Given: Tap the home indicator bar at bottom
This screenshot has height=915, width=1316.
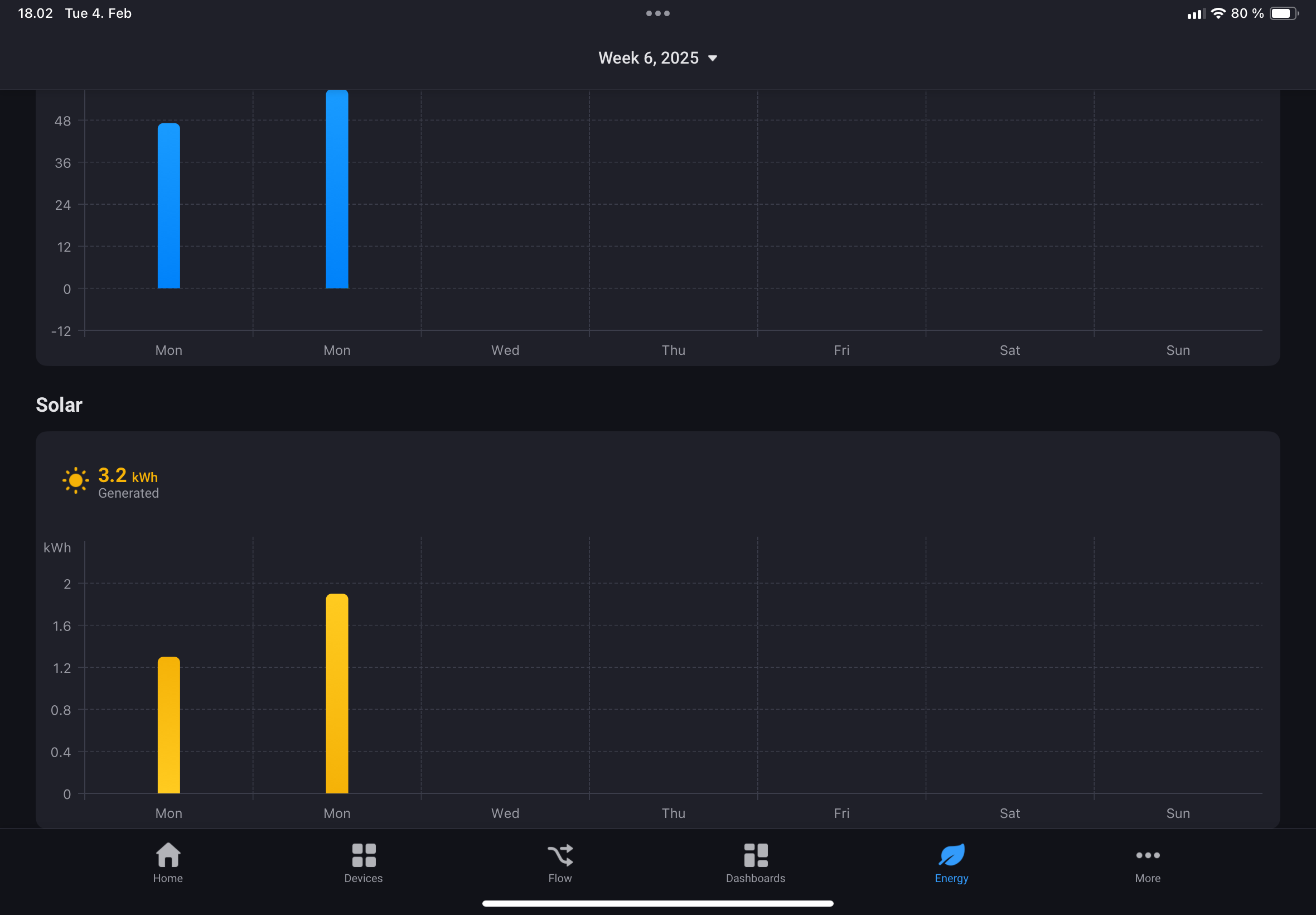Looking at the screenshot, I should (657, 903).
